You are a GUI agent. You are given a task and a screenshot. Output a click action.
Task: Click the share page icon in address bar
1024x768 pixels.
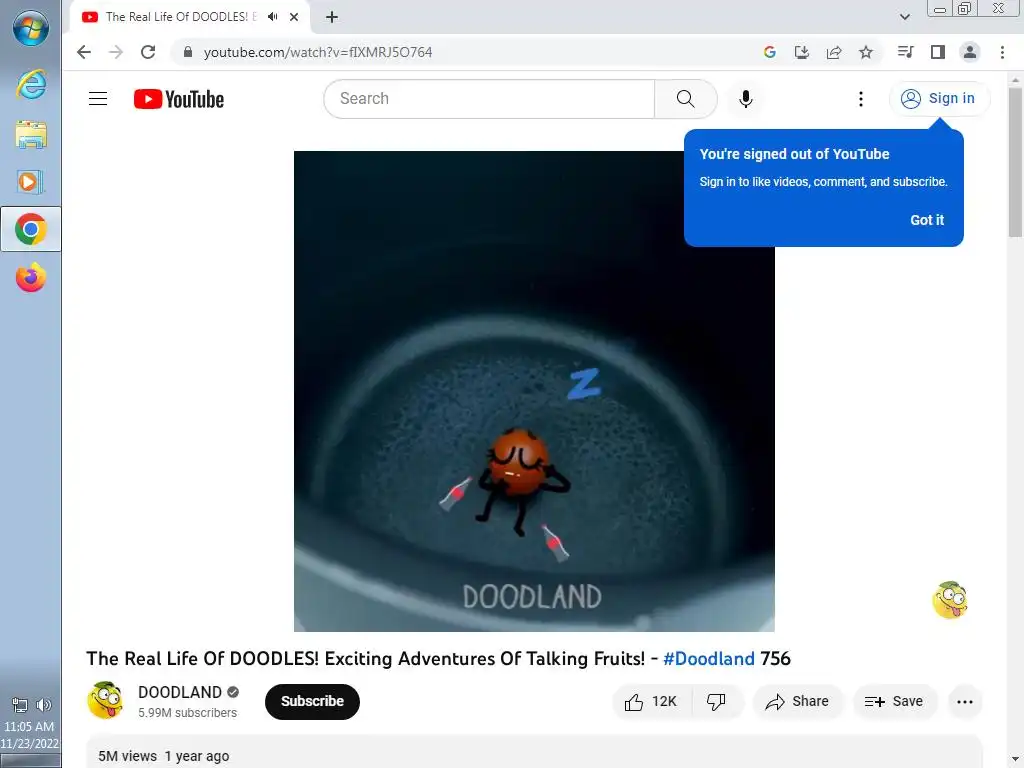click(x=833, y=52)
